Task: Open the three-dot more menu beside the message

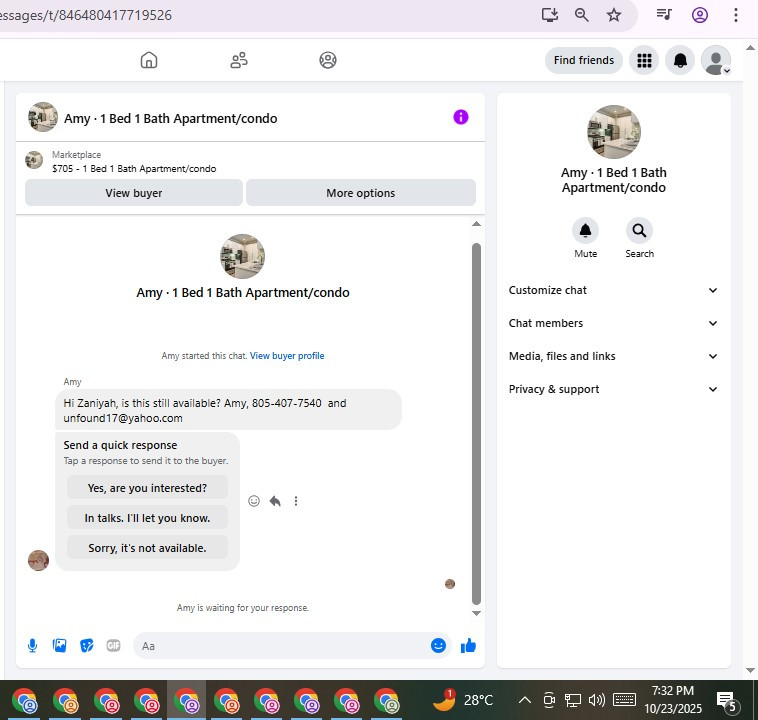Action: coord(296,501)
